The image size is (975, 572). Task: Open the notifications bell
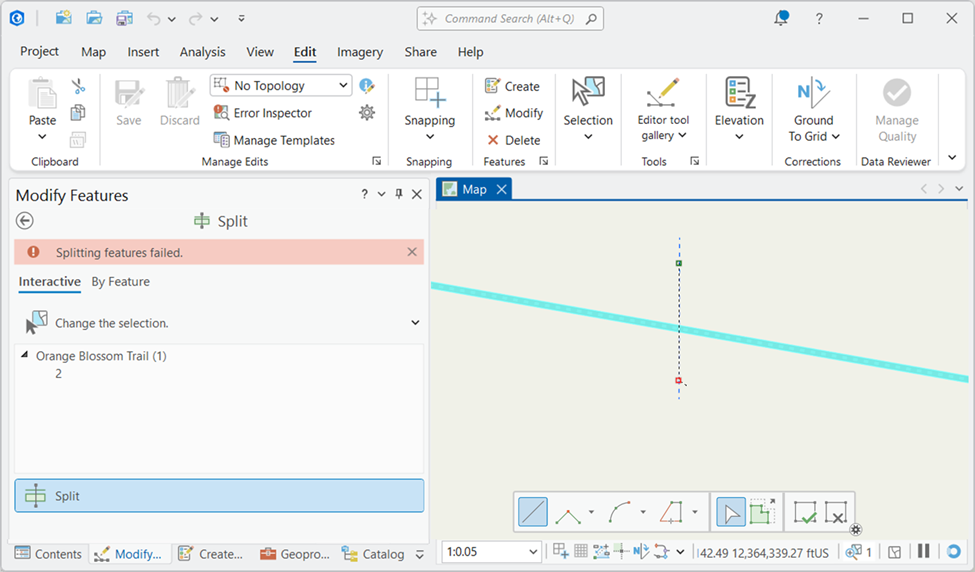(781, 18)
